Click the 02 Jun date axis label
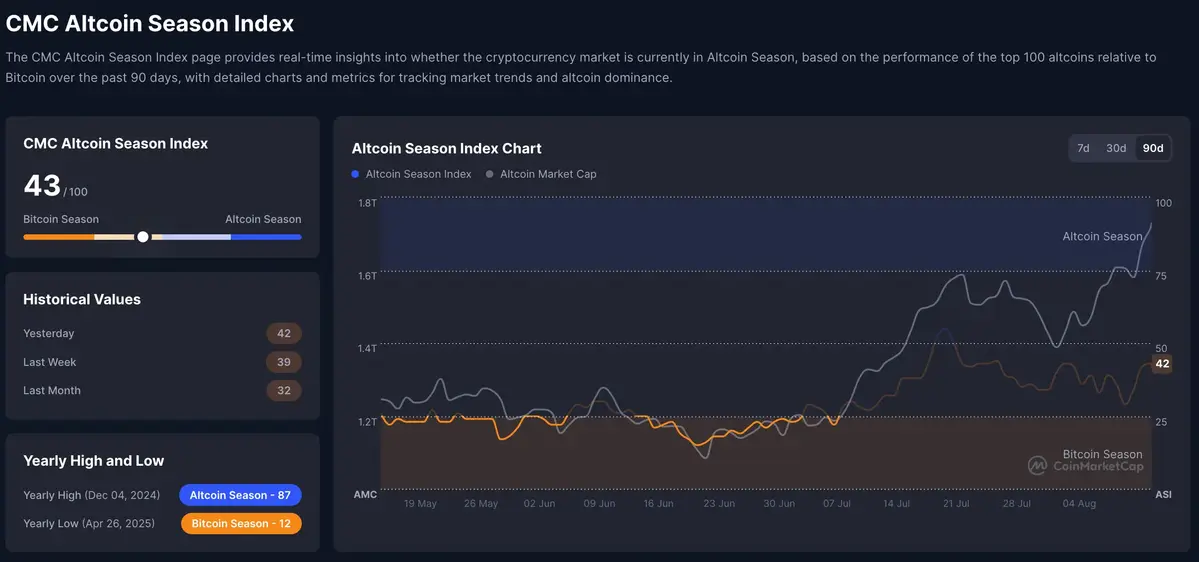Image resolution: width=1199 pixels, height=562 pixels. point(538,504)
